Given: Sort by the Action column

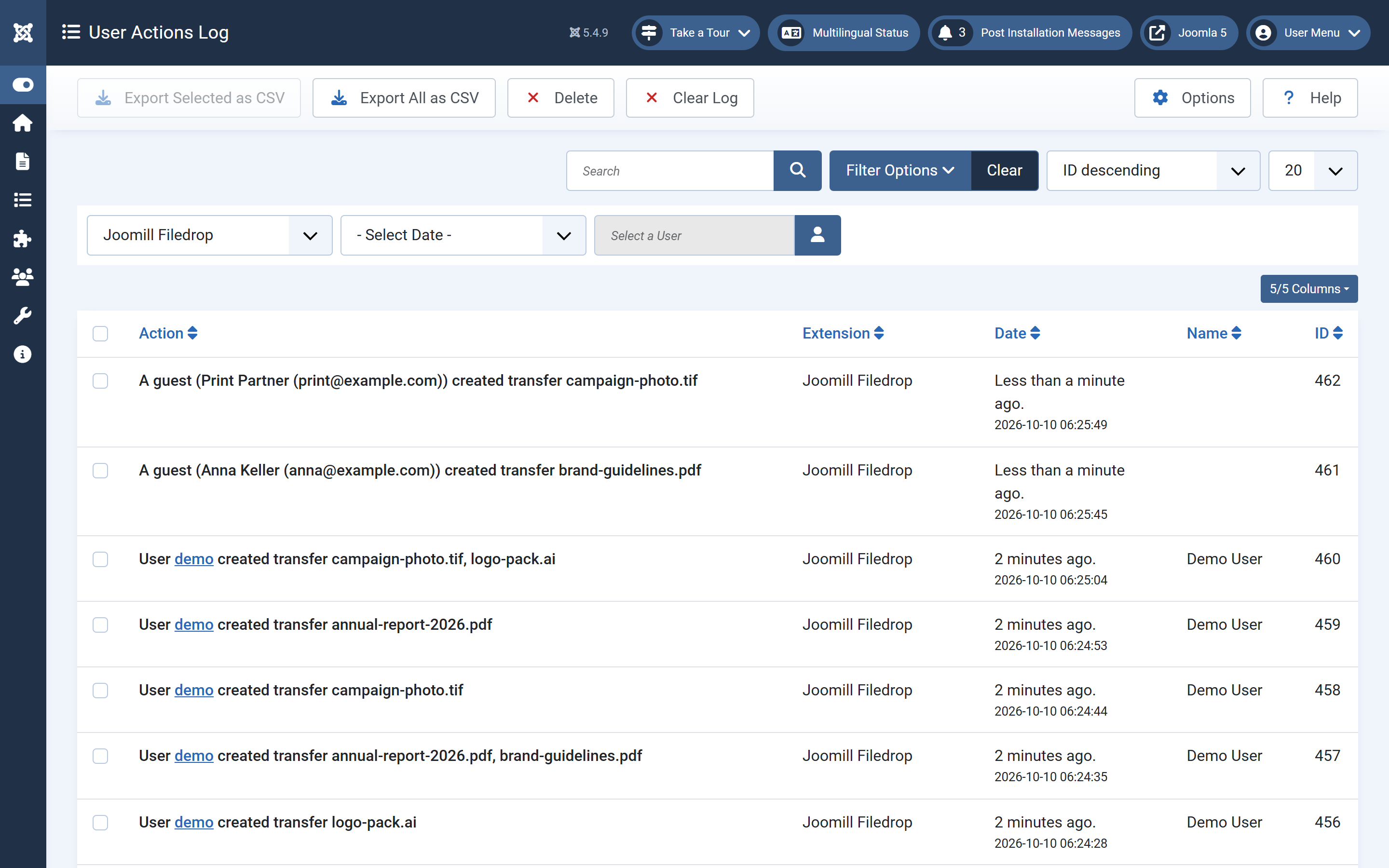Looking at the screenshot, I should click(x=168, y=333).
